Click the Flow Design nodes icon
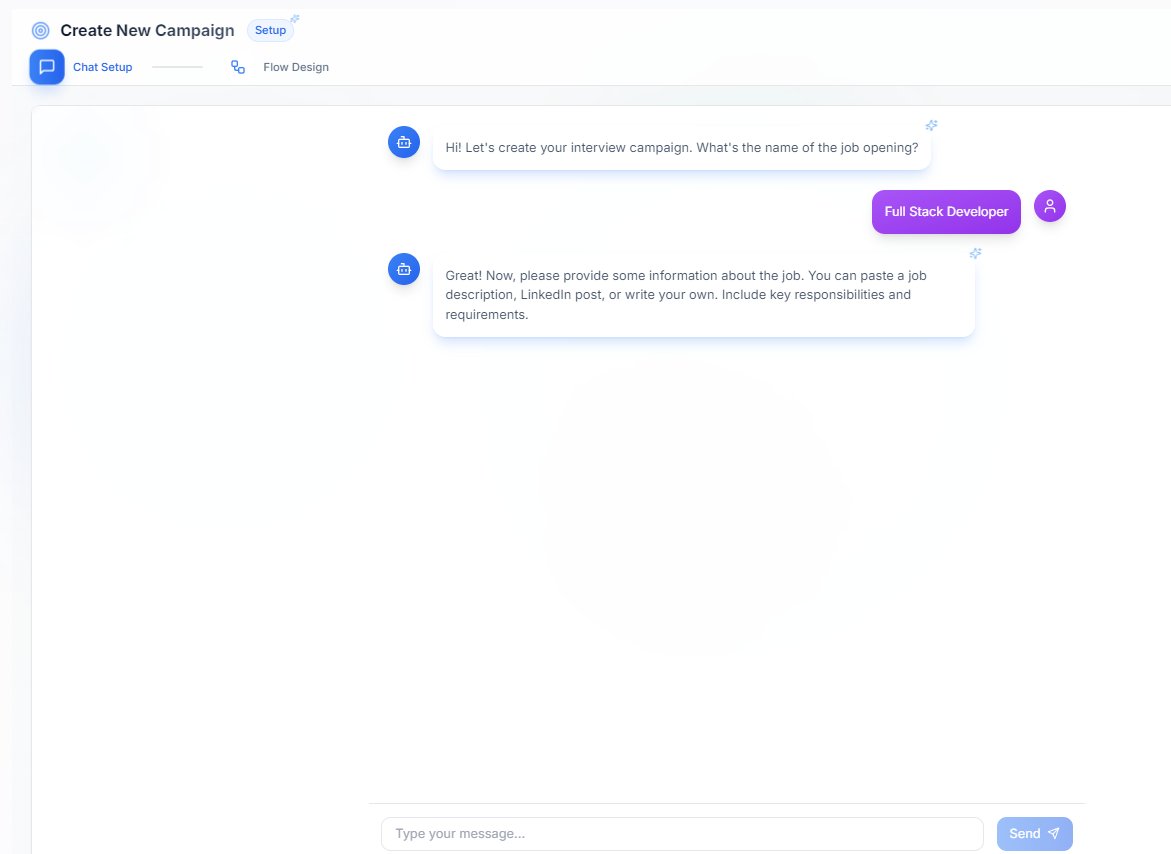This screenshot has height=854, width=1171. click(237, 67)
